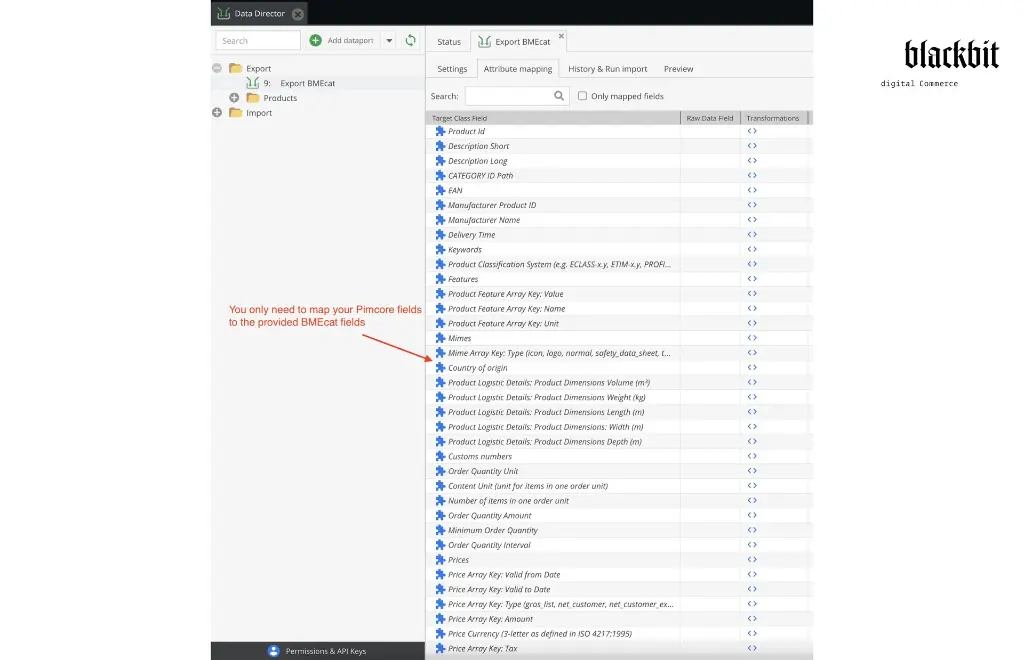
Task: Click the Transformations column header
Action: (x=774, y=118)
